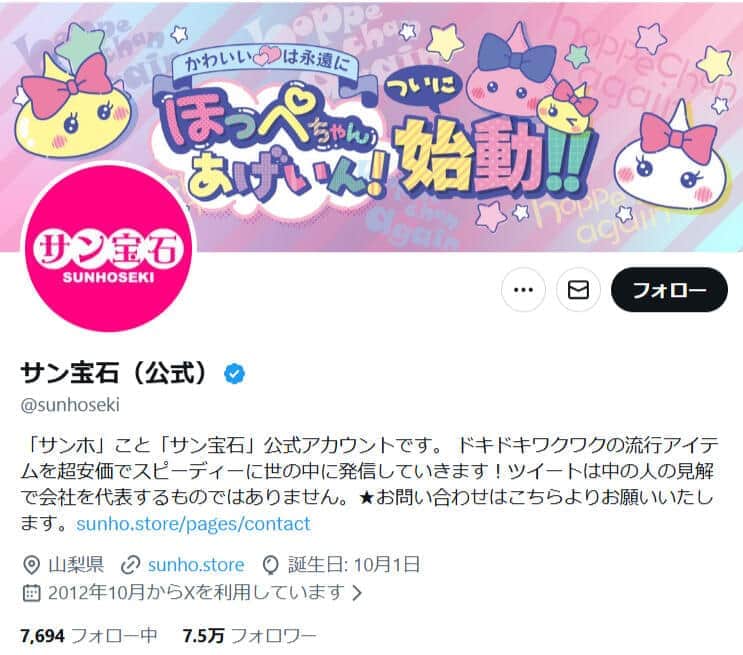Click the blue verified badge
The width and height of the screenshot is (743, 655).
[x=234, y=374]
